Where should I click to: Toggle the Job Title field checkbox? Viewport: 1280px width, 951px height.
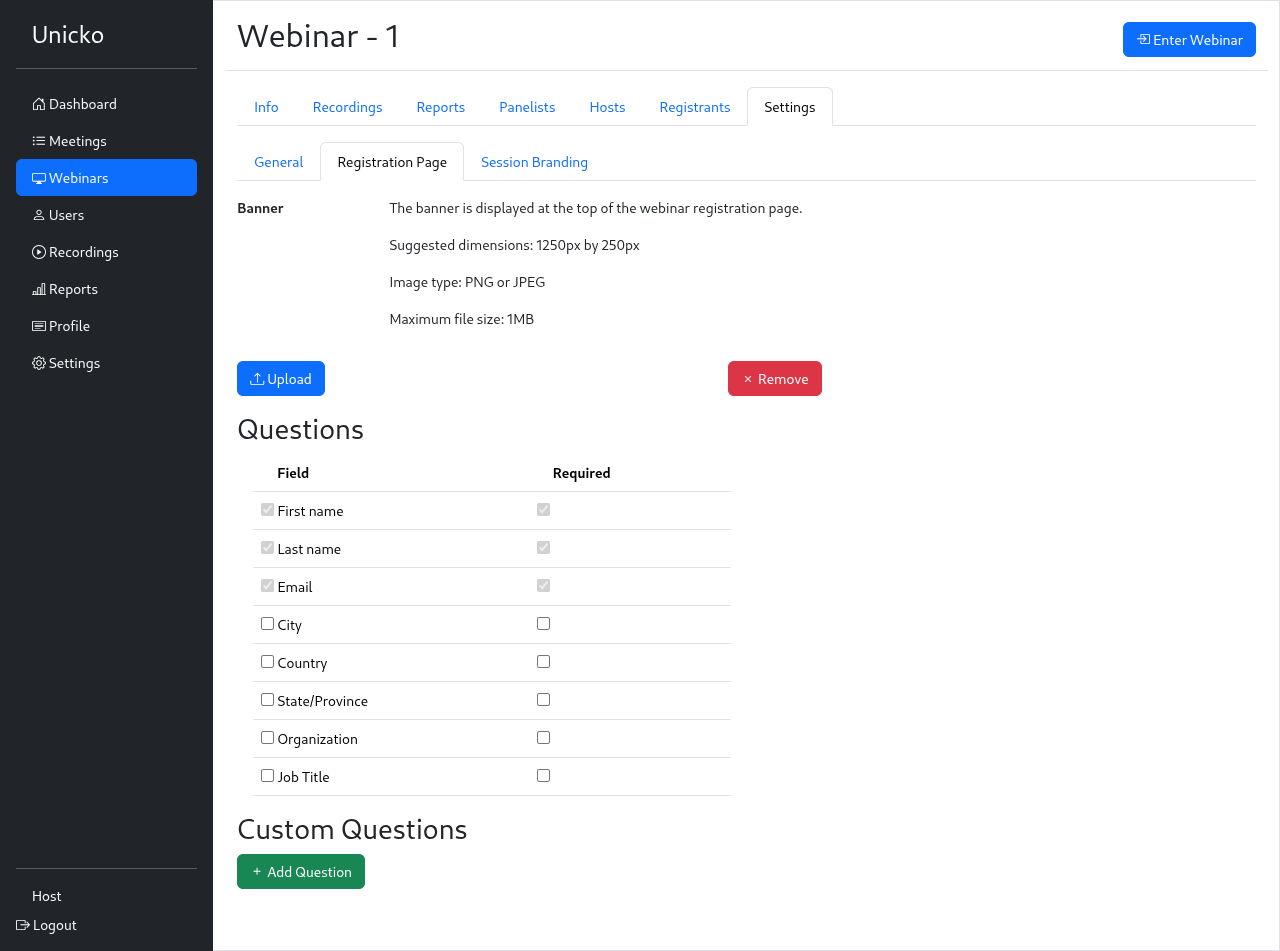pyautogui.click(x=267, y=776)
